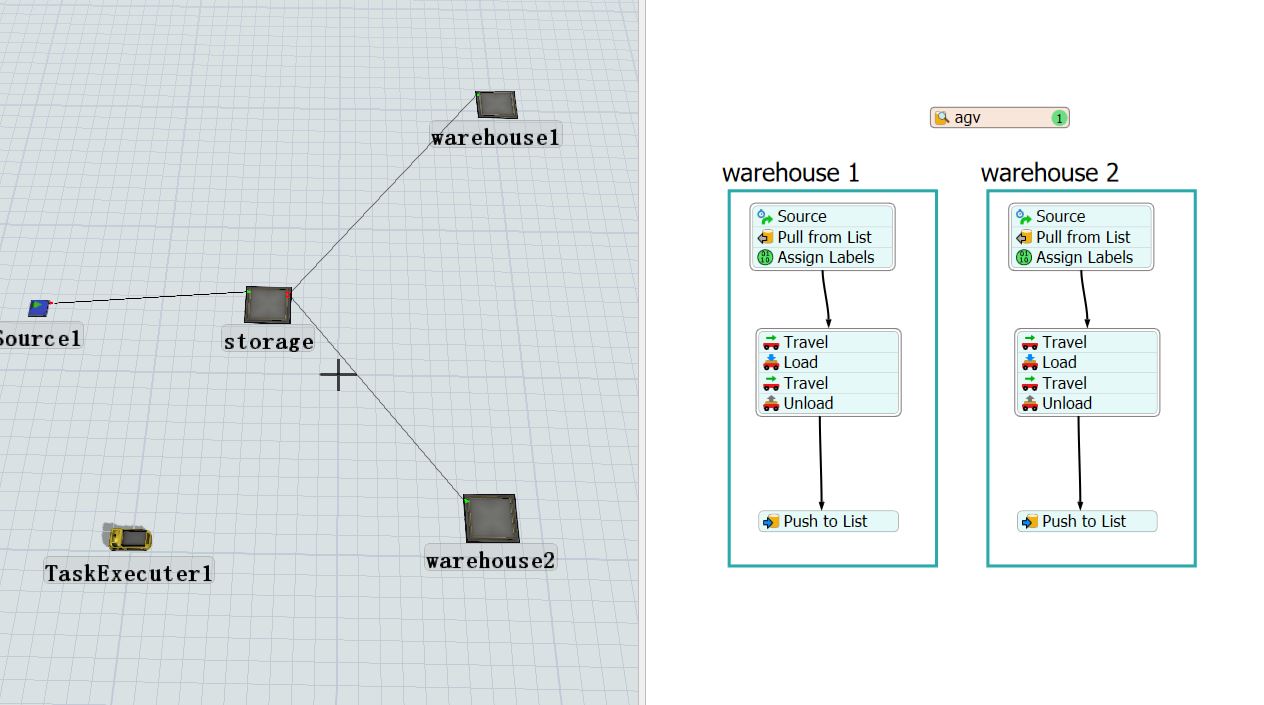Click the agv list magnifier icon
This screenshot has height=705, width=1264.
click(941, 118)
